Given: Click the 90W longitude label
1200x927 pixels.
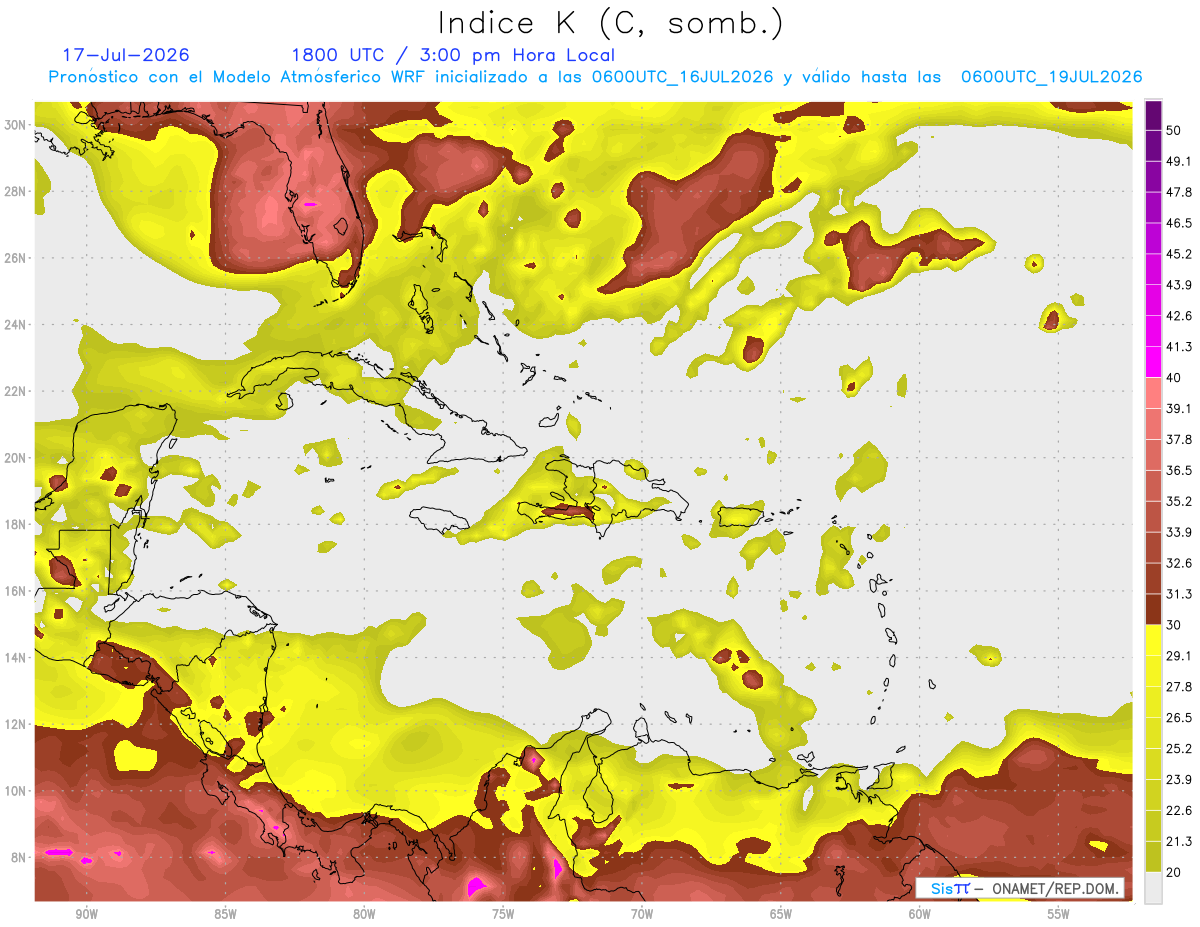Looking at the screenshot, I should pyautogui.click(x=87, y=914).
